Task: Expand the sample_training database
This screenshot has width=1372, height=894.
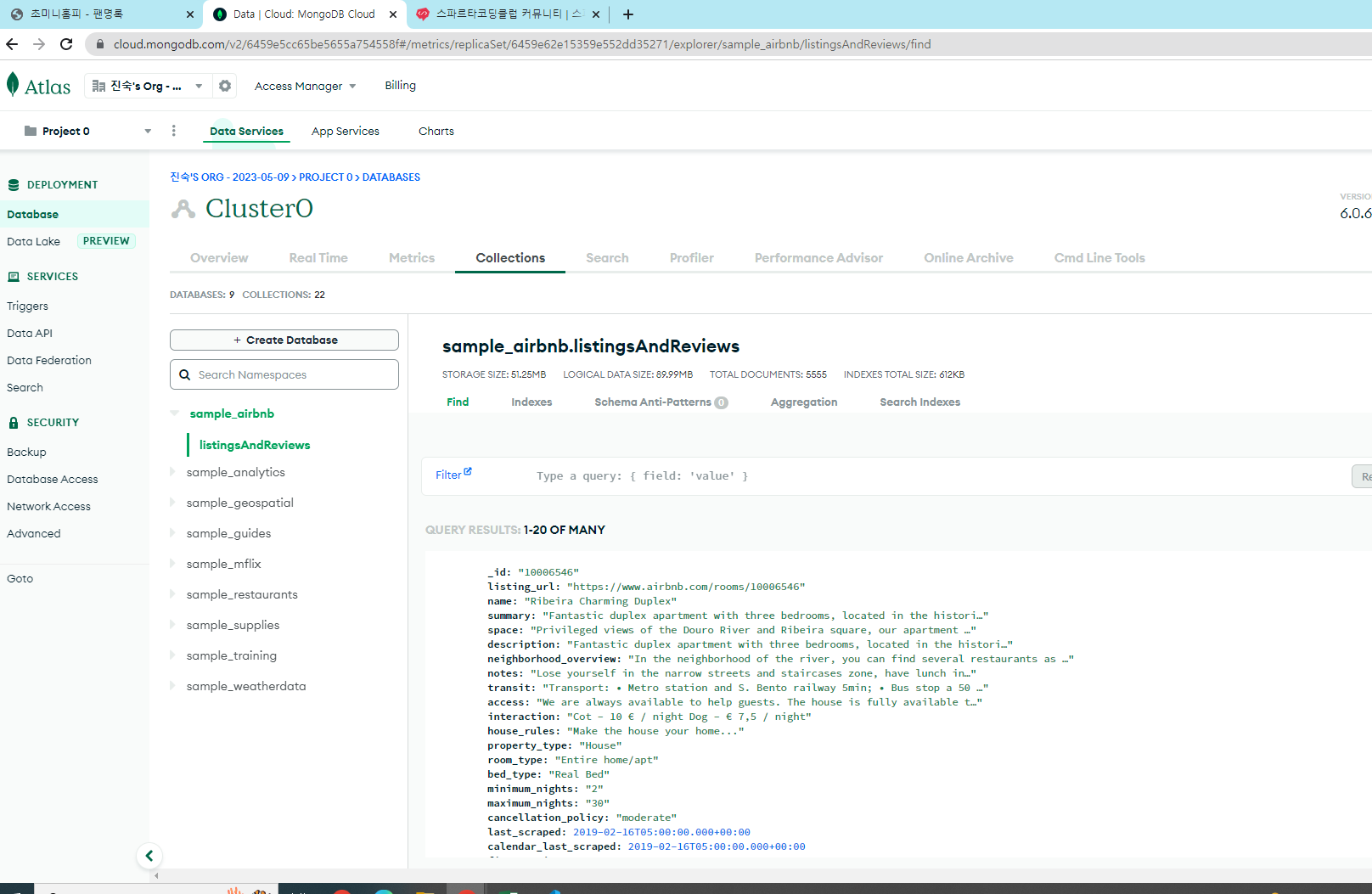Action: pos(173,655)
